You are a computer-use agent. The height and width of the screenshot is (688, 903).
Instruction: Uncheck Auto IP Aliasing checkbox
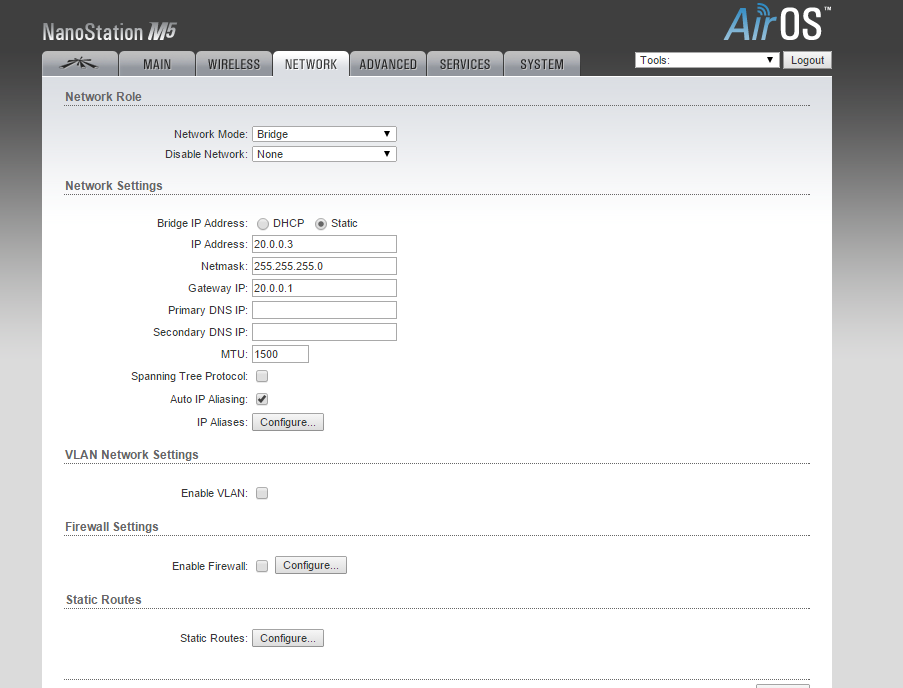(262, 399)
